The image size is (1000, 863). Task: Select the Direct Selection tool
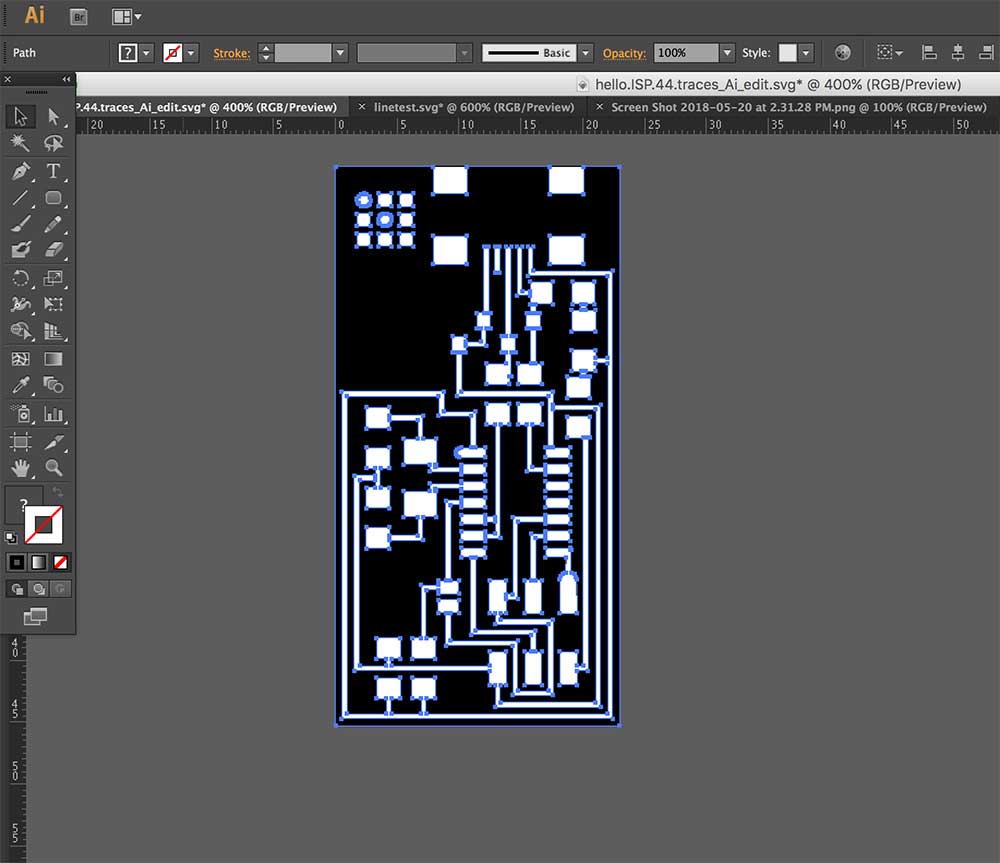point(54,116)
